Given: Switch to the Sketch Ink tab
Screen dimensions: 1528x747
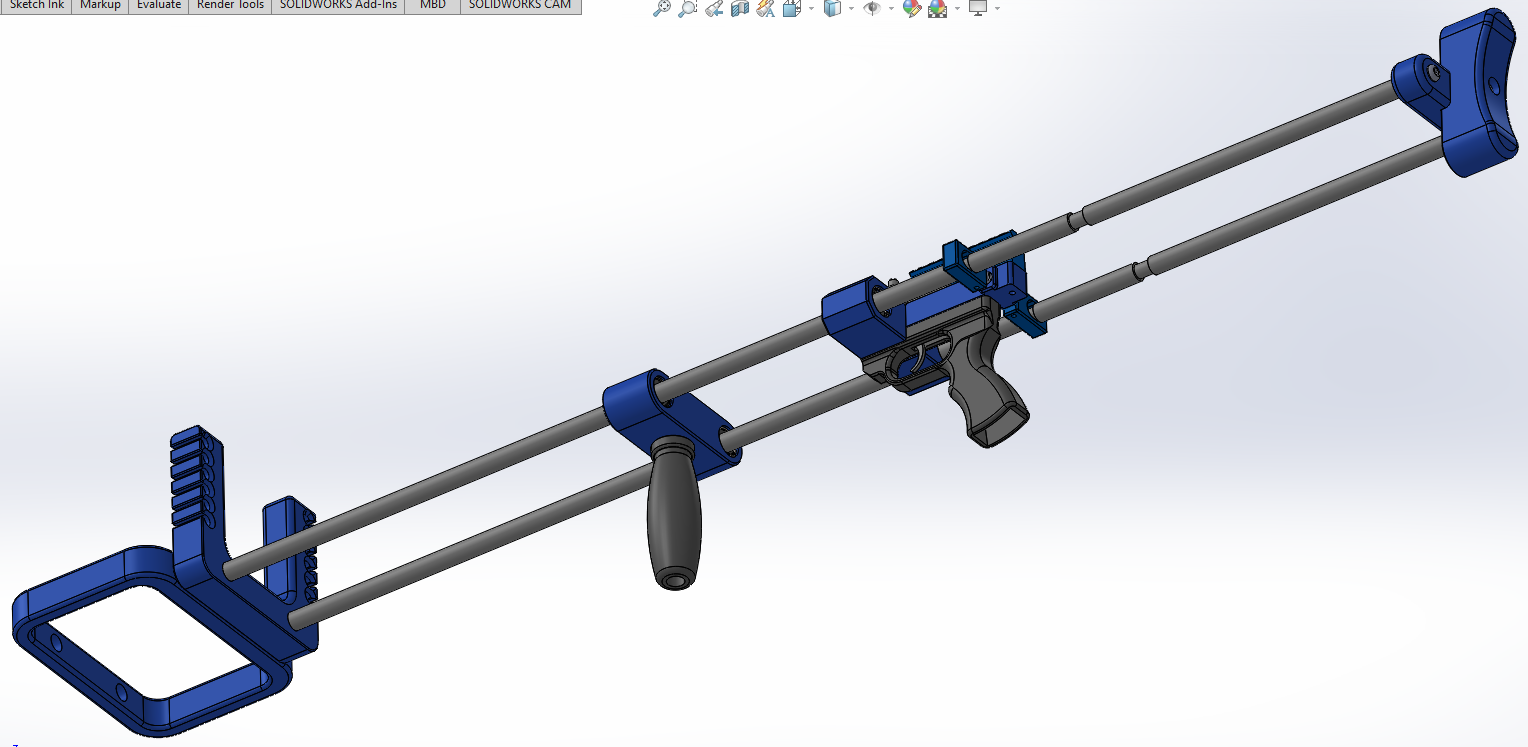Looking at the screenshot, I should (x=36, y=5).
